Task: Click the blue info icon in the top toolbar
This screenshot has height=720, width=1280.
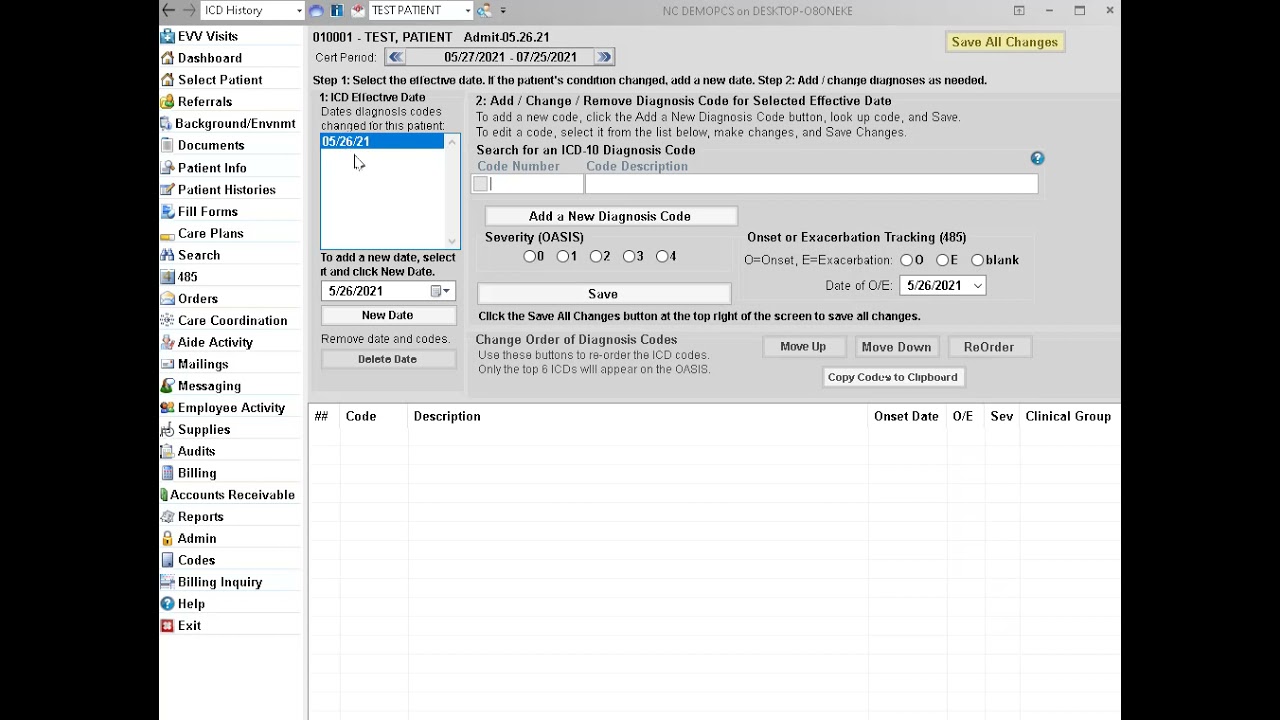Action: pyautogui.click(x=337, y=10)
